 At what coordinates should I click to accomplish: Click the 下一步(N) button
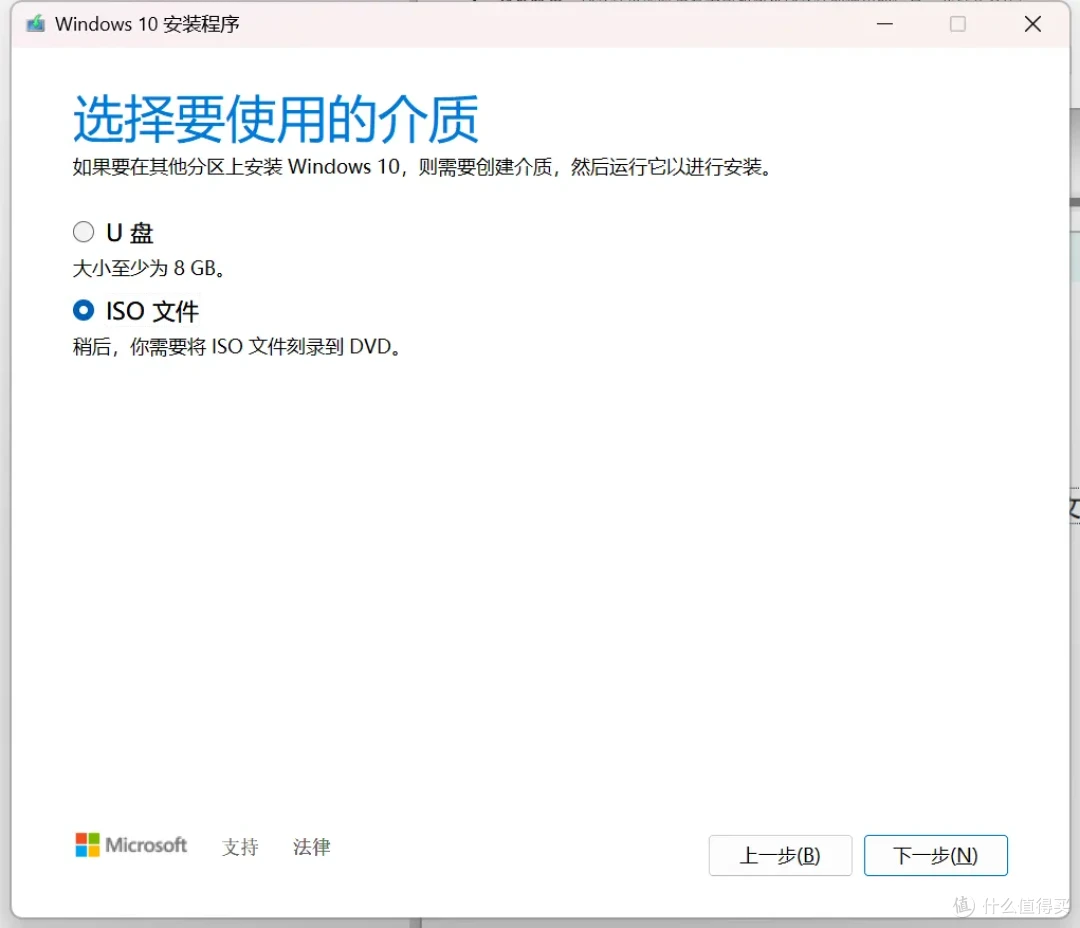click(x=935, y=855)
